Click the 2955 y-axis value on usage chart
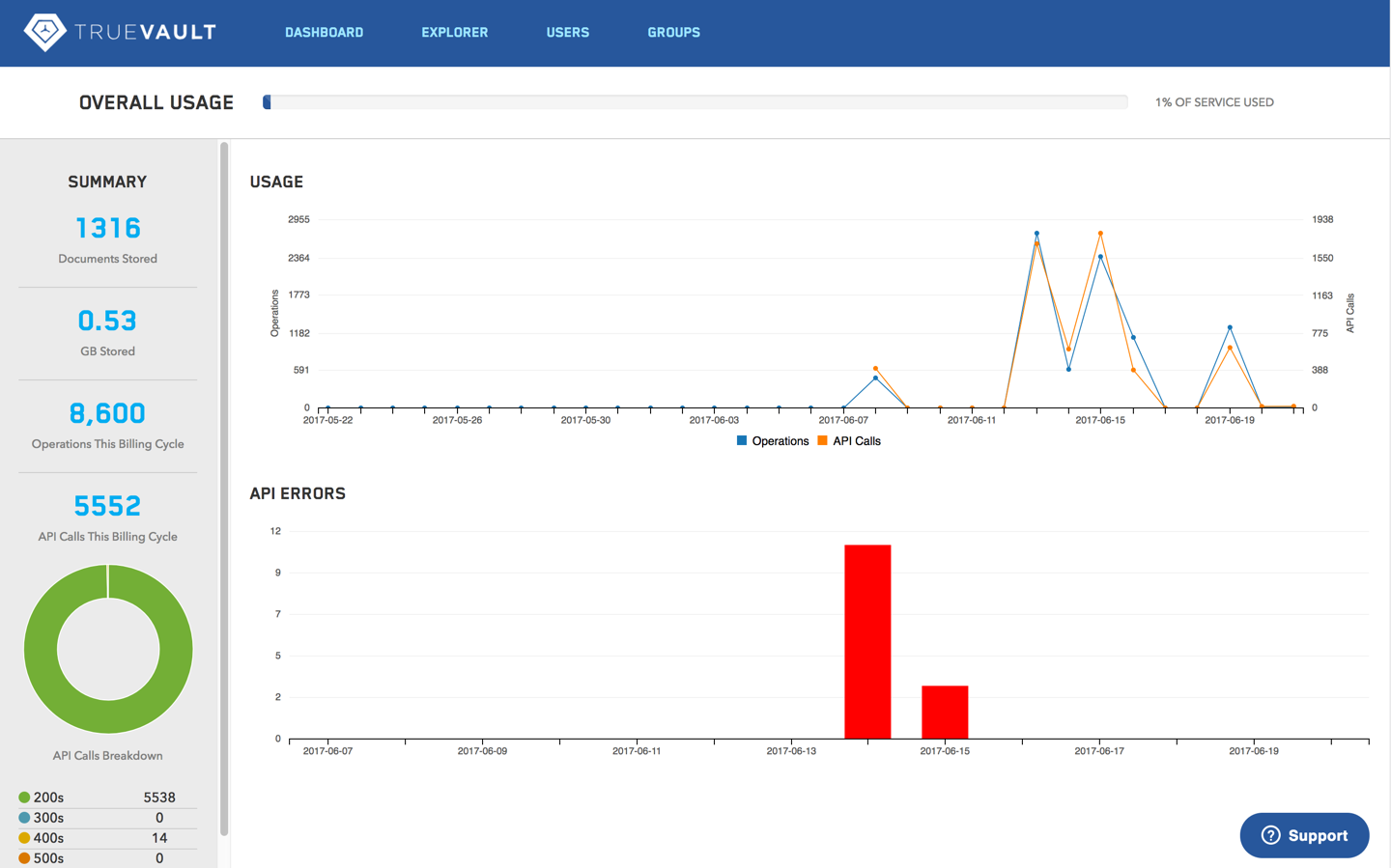The height and width of the screenshot is (868, 1391). coord(298,219)
